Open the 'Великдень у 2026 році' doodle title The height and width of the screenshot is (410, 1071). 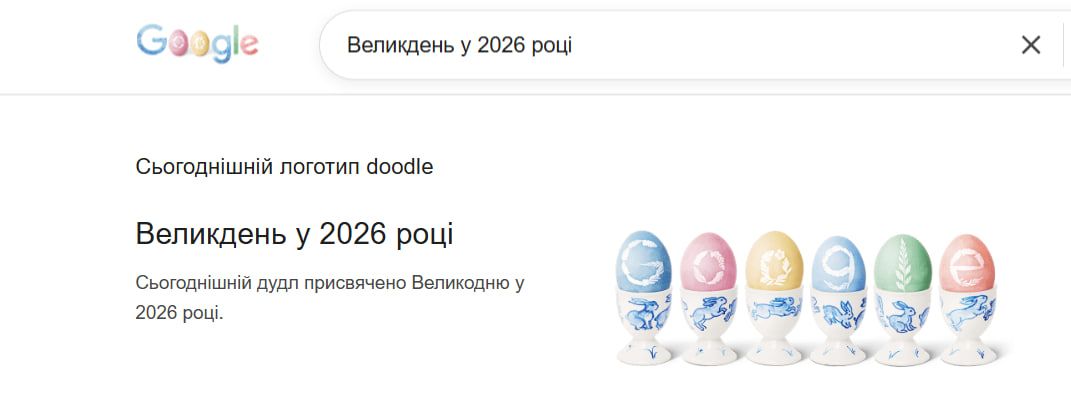294,235
